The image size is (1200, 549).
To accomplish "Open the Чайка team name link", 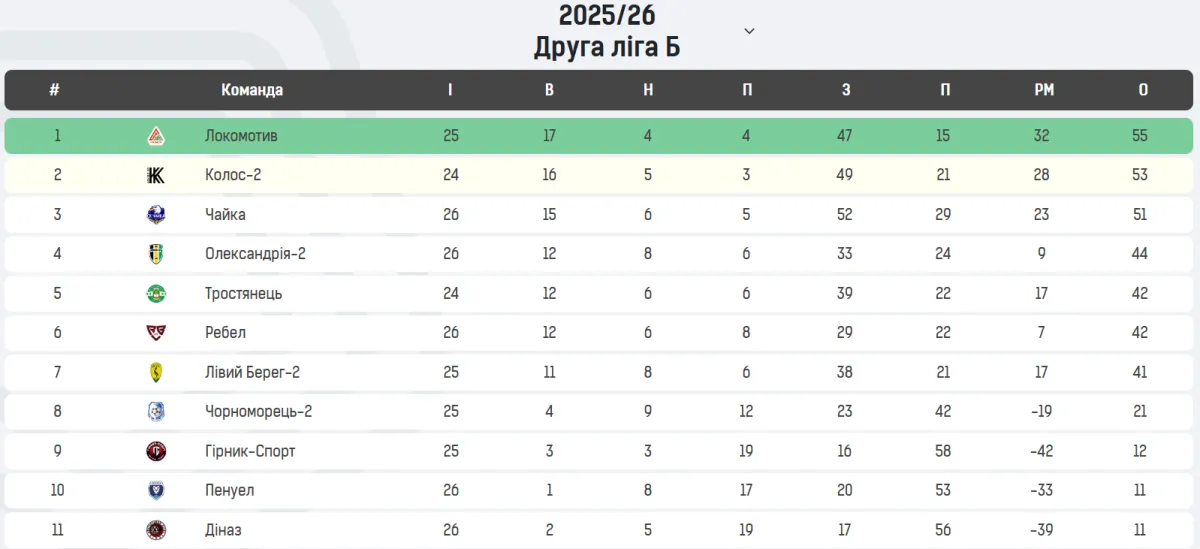I will (225, 215).
